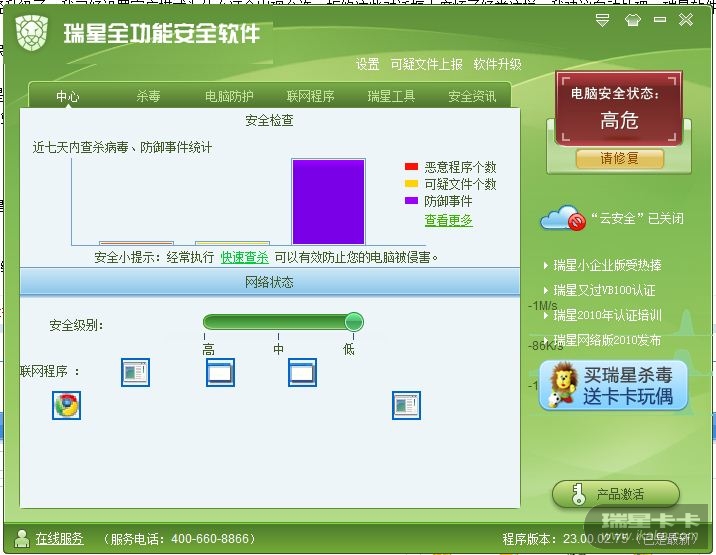This screenshot has width=716, height=555.
Task: Click 可疑文件上报 link
Action: click(x=426, y=64)
